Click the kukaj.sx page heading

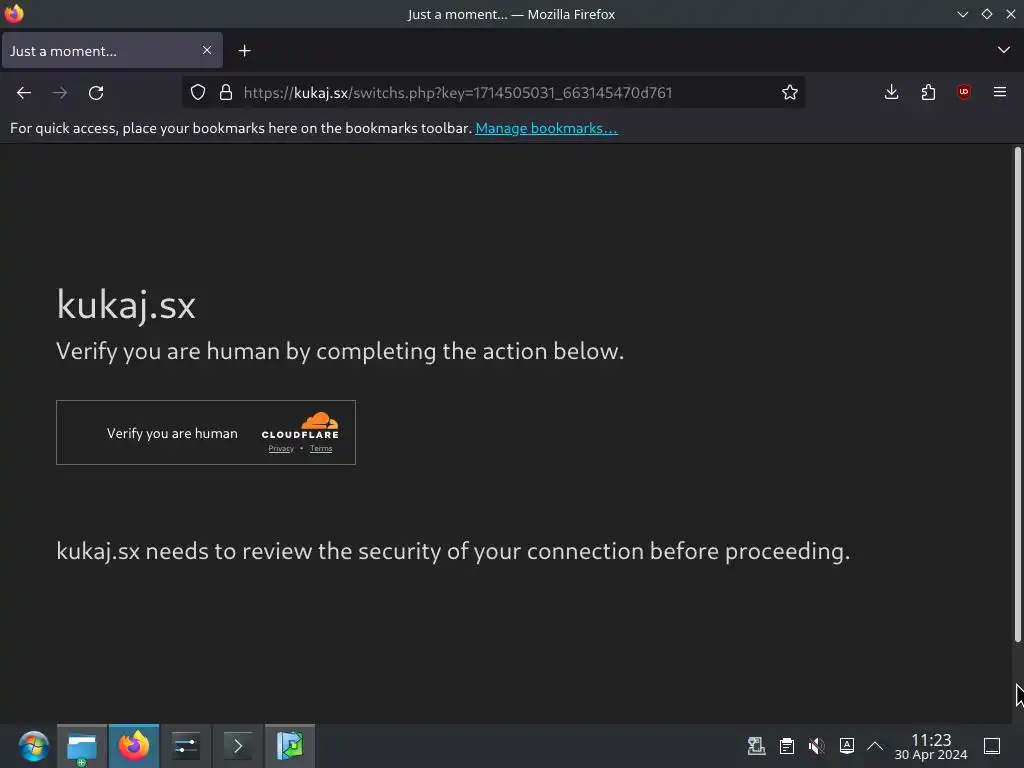click(x=126, y=305)
